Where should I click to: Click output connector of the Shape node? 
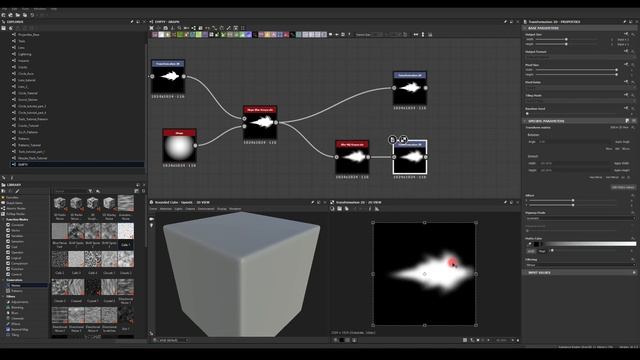coord(196,145)
